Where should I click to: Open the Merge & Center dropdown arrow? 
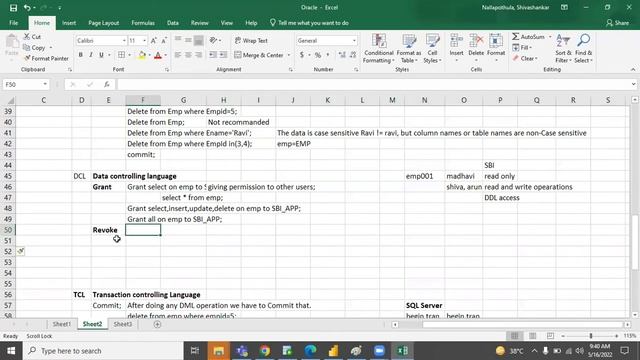click(x=289, y=55)
